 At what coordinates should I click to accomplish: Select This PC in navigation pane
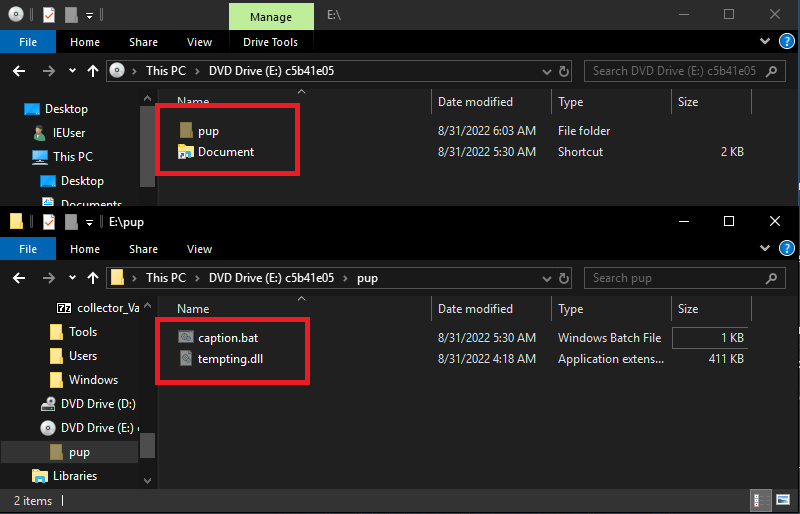click(x=73, y=157)
